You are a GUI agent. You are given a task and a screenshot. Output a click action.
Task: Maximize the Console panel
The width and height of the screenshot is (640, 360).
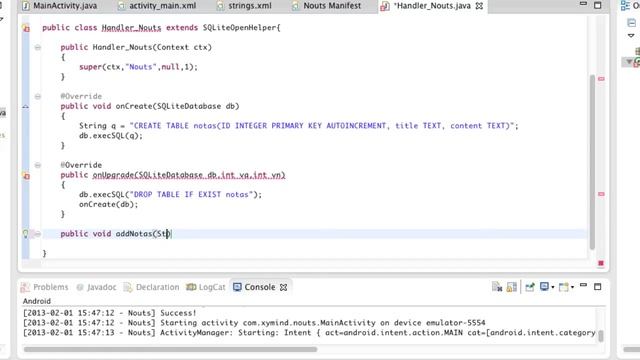point(598,287)
